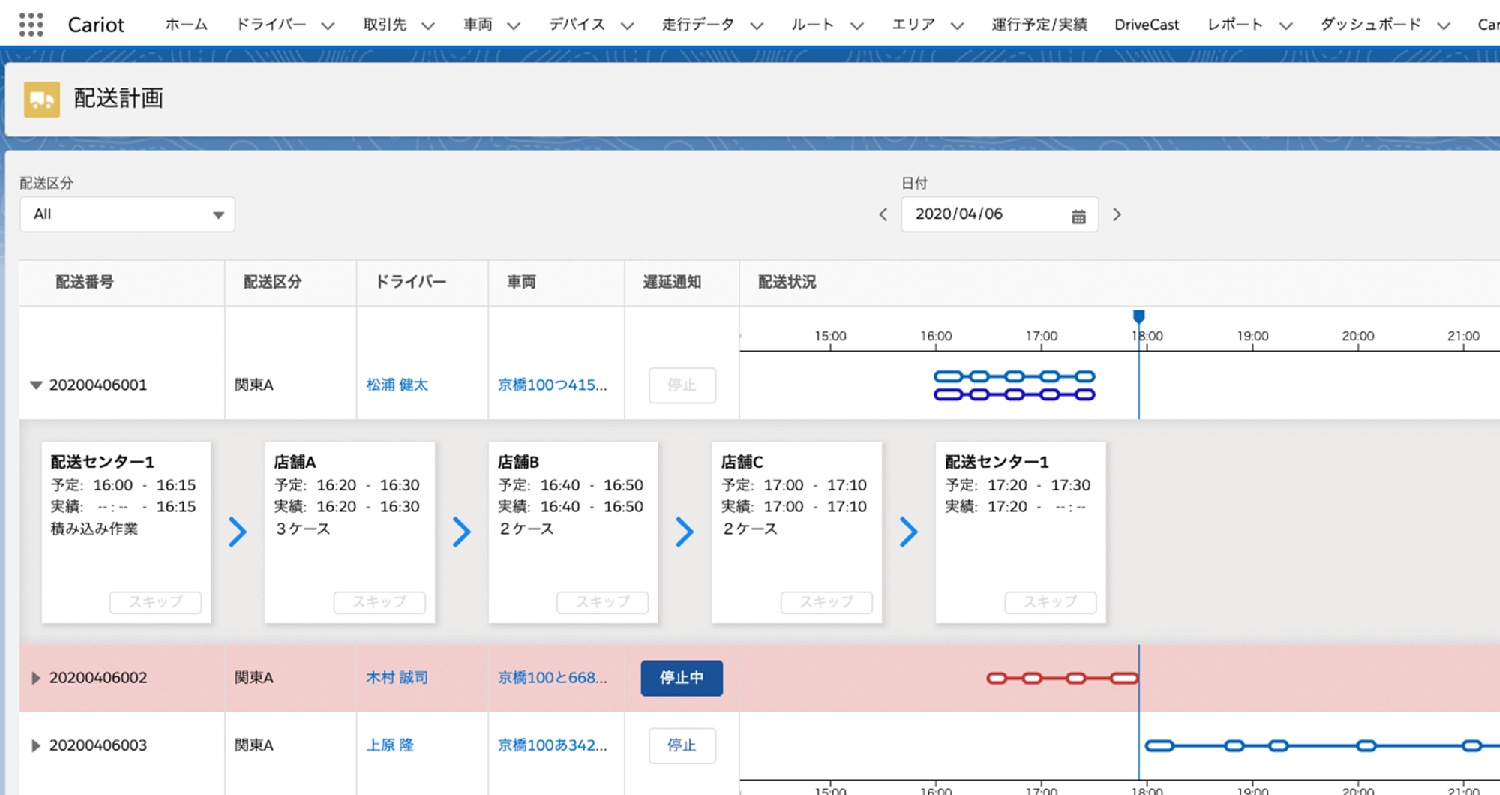
Task: Open the ドライバー menu dropdown arrow
Action: (x=328, y=25)
